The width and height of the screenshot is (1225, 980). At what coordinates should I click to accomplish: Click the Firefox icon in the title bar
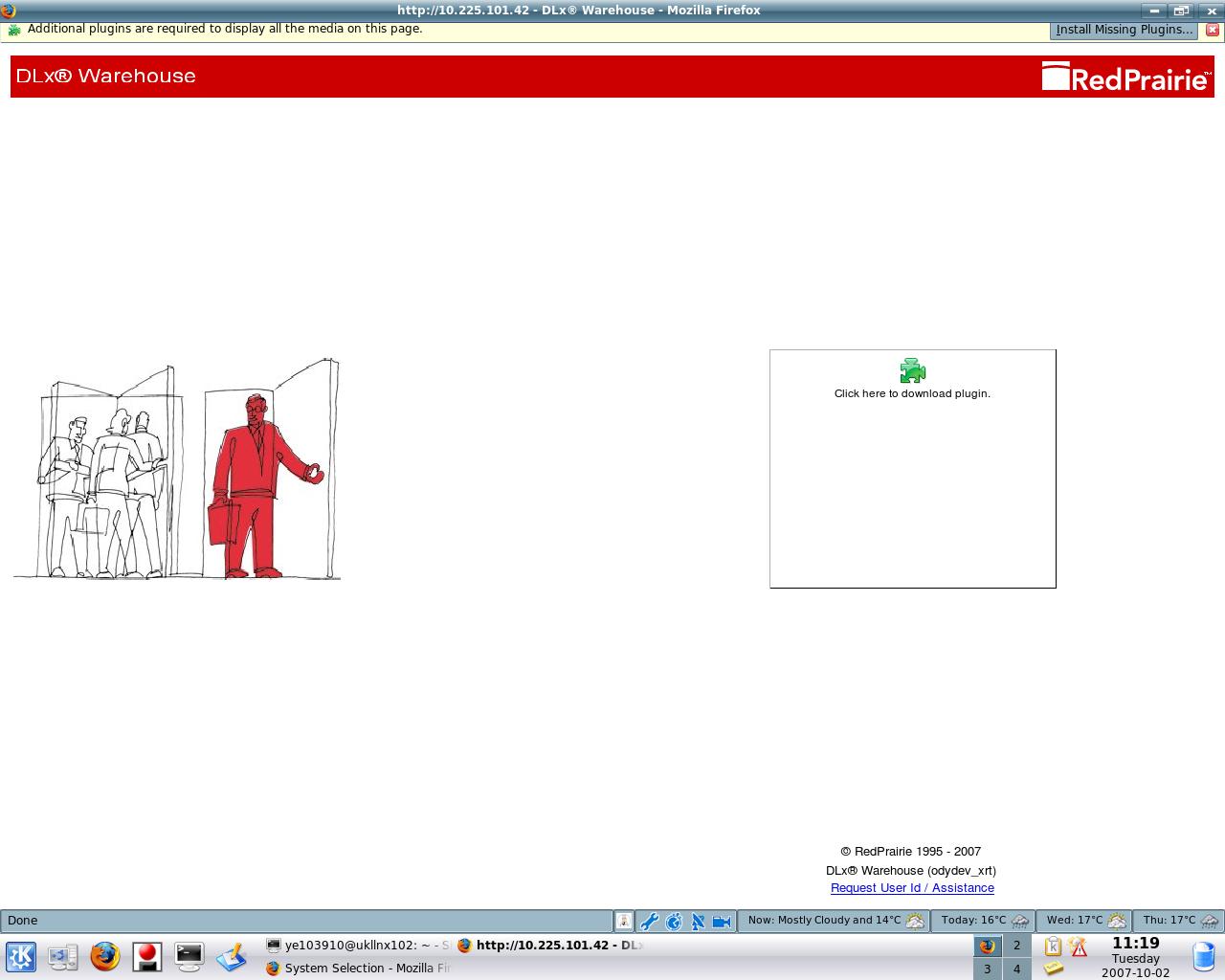(x=9, y=11)
